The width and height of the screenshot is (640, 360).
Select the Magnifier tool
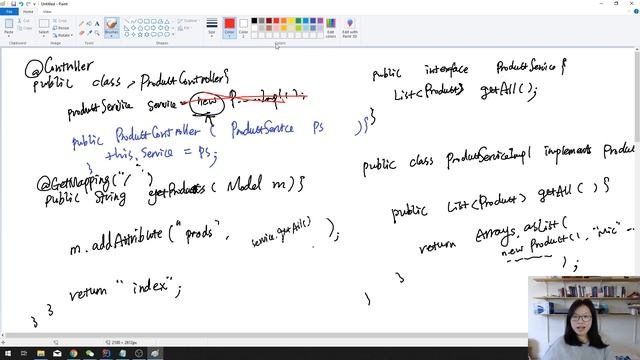(x=97, y=33)
